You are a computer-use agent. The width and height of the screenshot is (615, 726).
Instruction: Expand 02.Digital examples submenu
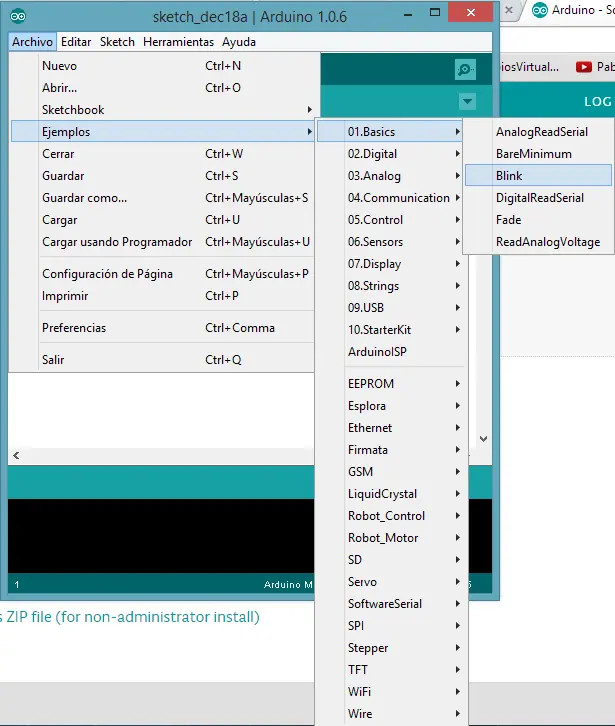(x=390, y=154)
